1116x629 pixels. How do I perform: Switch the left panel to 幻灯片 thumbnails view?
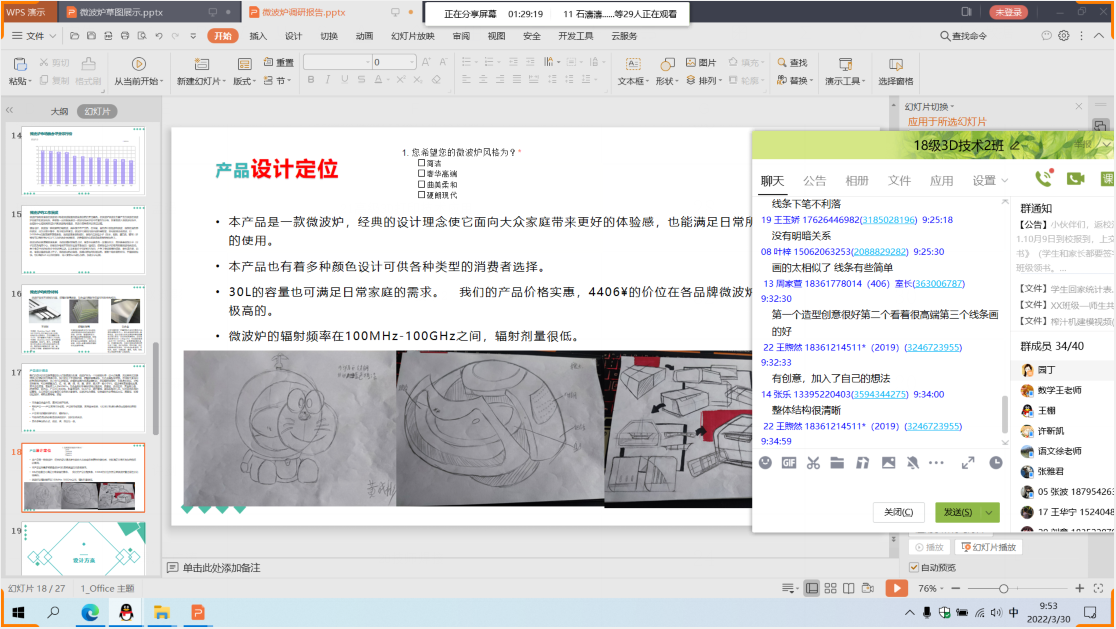[97, 112]
